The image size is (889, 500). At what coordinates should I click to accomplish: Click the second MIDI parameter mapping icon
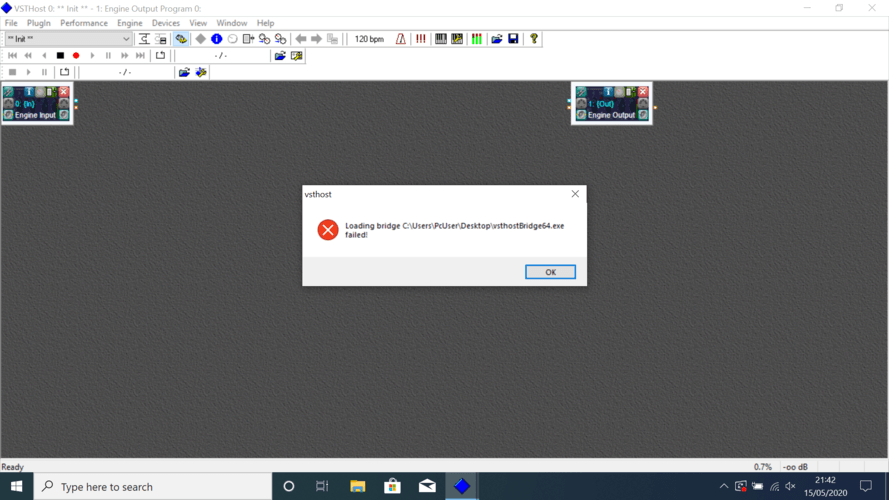(x=280, y=39)
